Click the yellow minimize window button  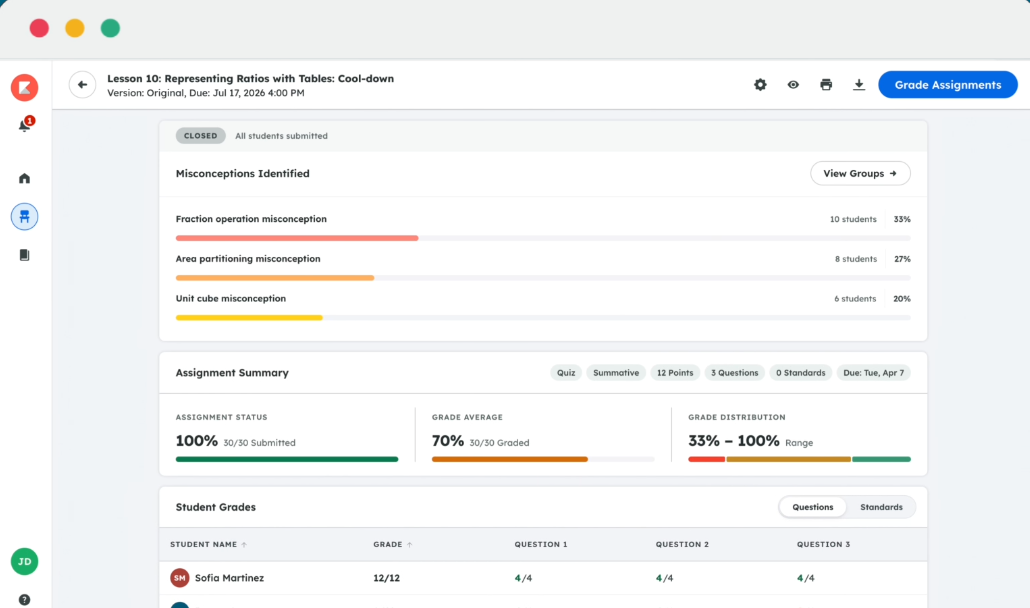click(75, 28)
